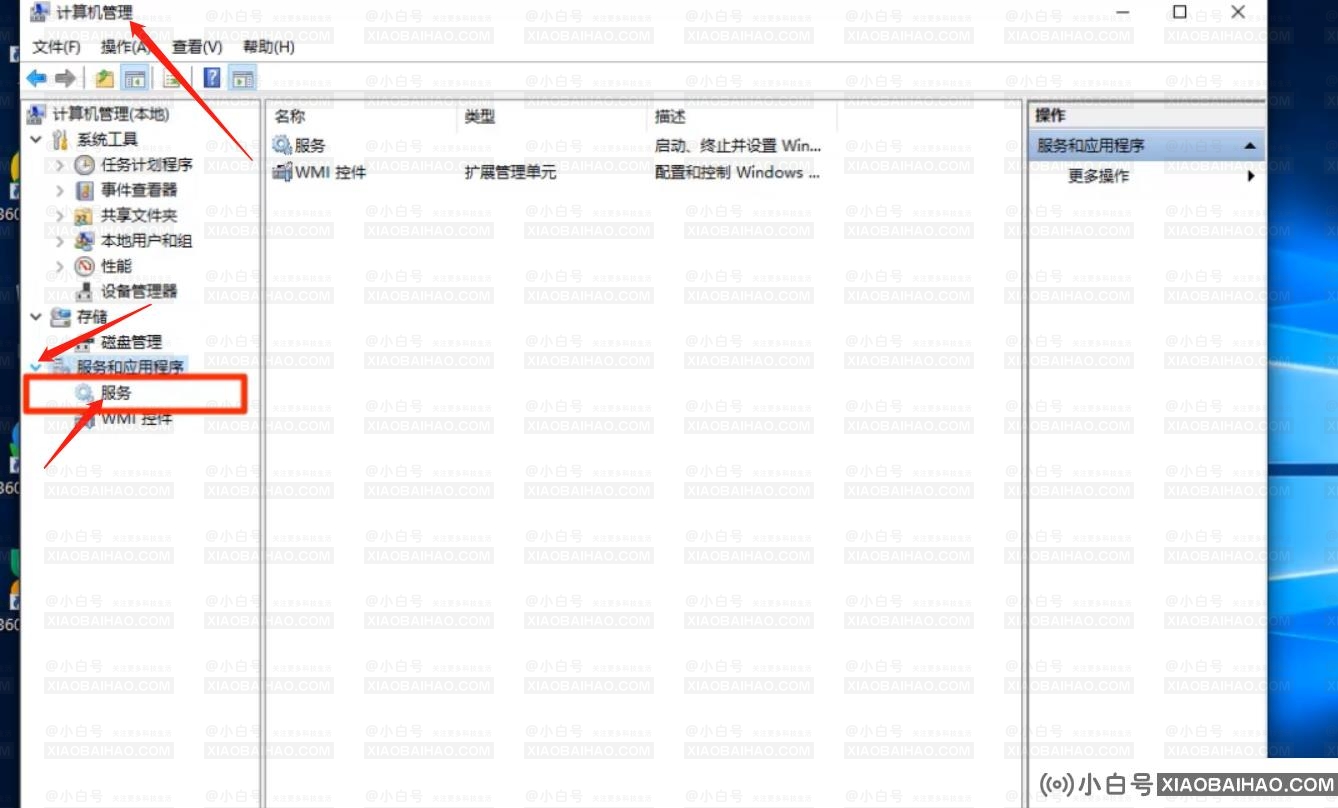Click 计算机管理(本地) root label
1338x808 pixels.
(111, 114)
